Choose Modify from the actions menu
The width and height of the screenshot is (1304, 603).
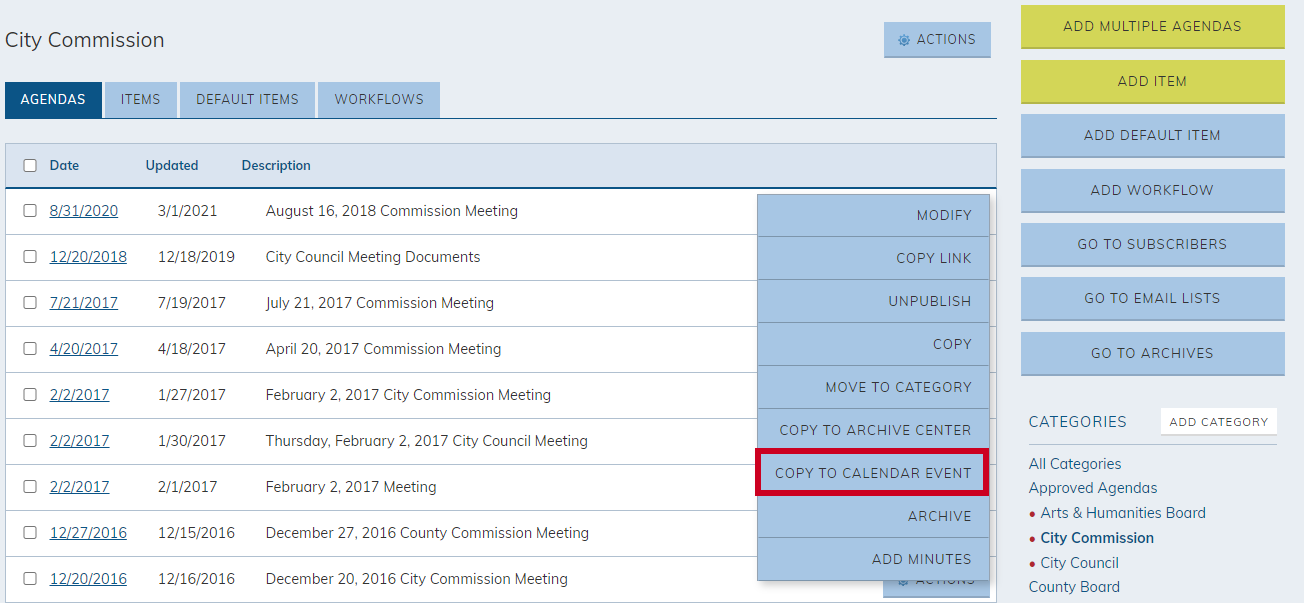pyautogui.click(x=873, y=215)
